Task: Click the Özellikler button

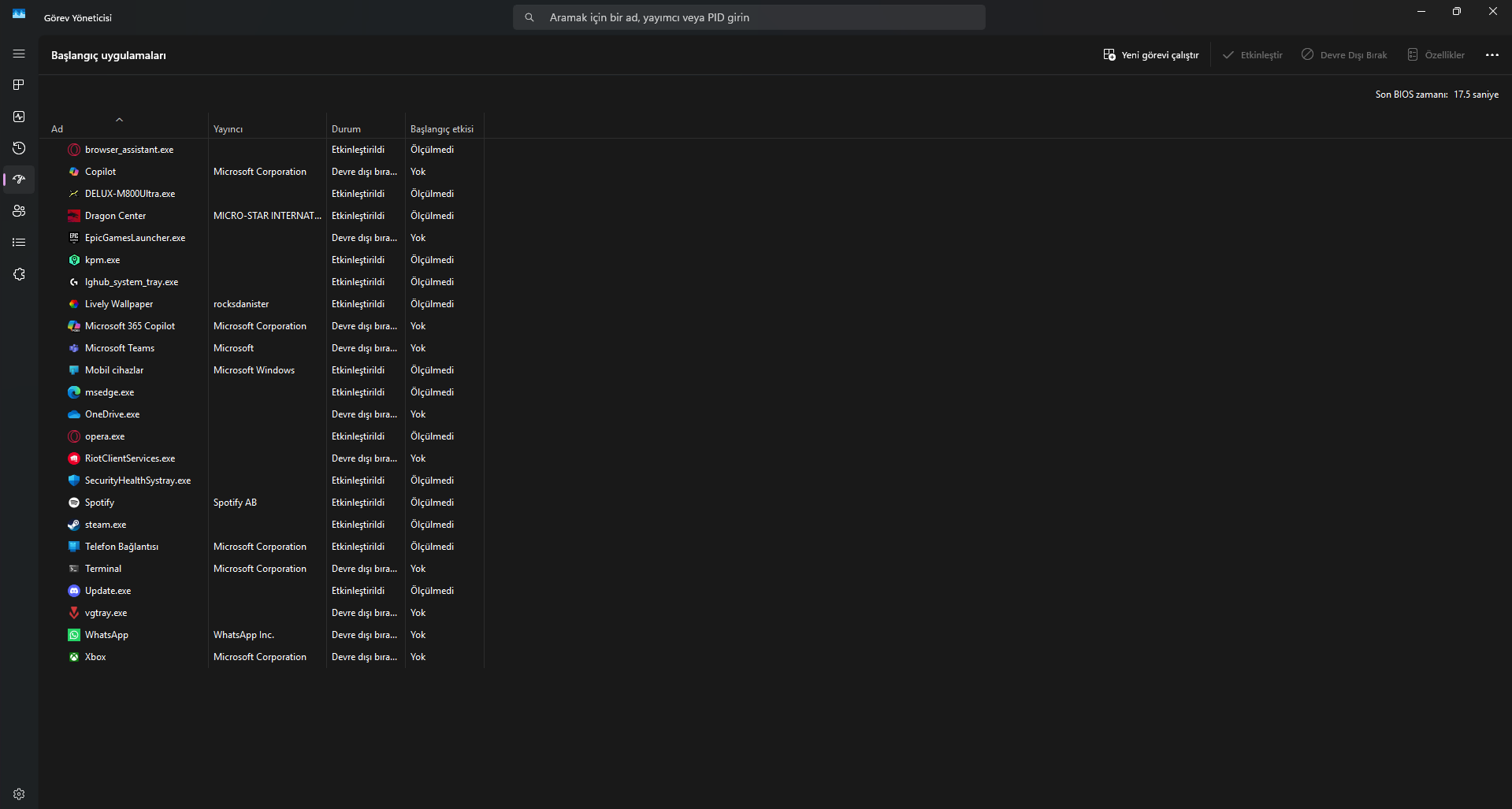Action: (1436, 55)
